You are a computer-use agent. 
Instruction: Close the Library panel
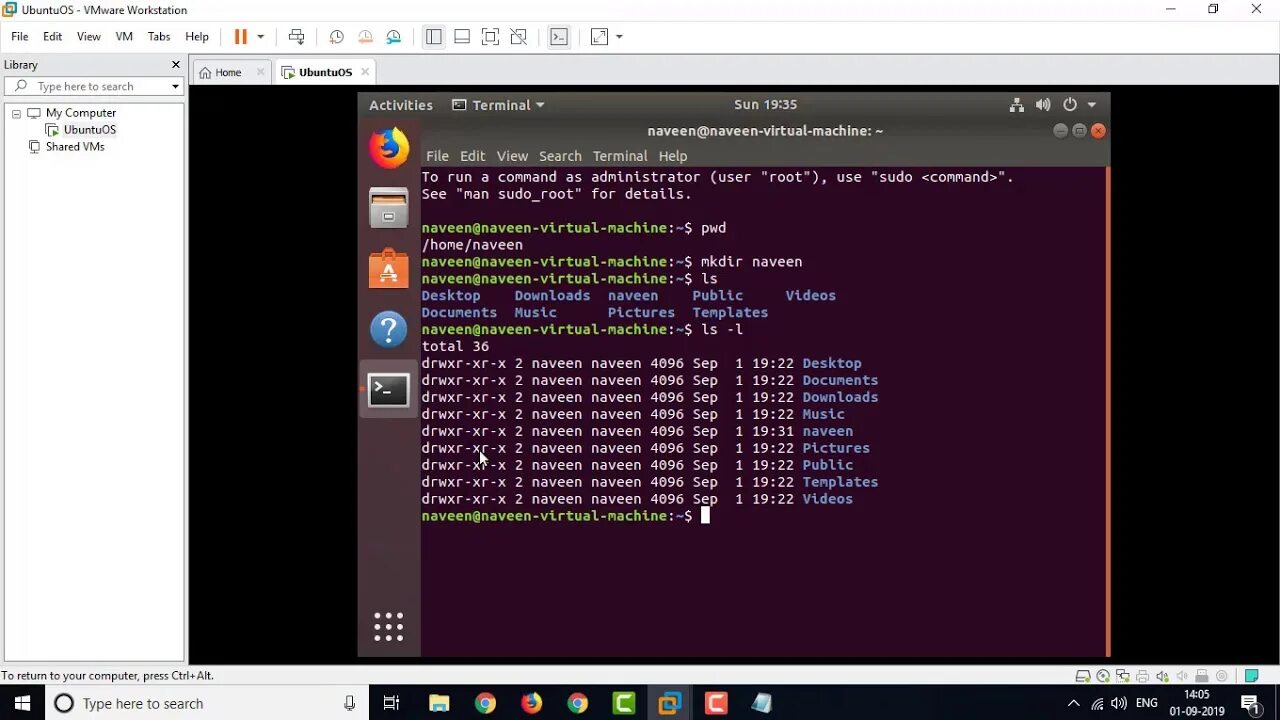tap(176, 65)
